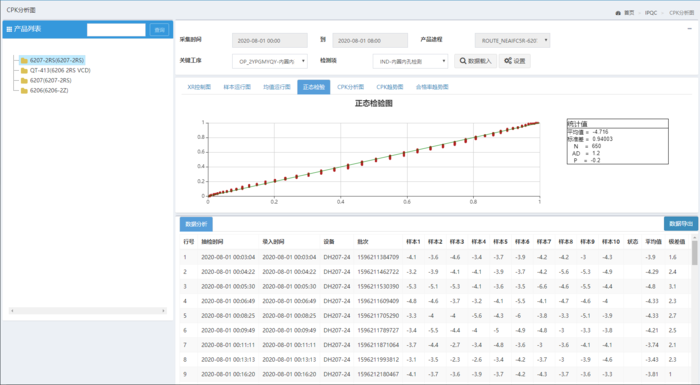Click folder icon of 6207-2RS(6207-2RS)
This screenshot has height=385, width=700.
tap(24, 60)
